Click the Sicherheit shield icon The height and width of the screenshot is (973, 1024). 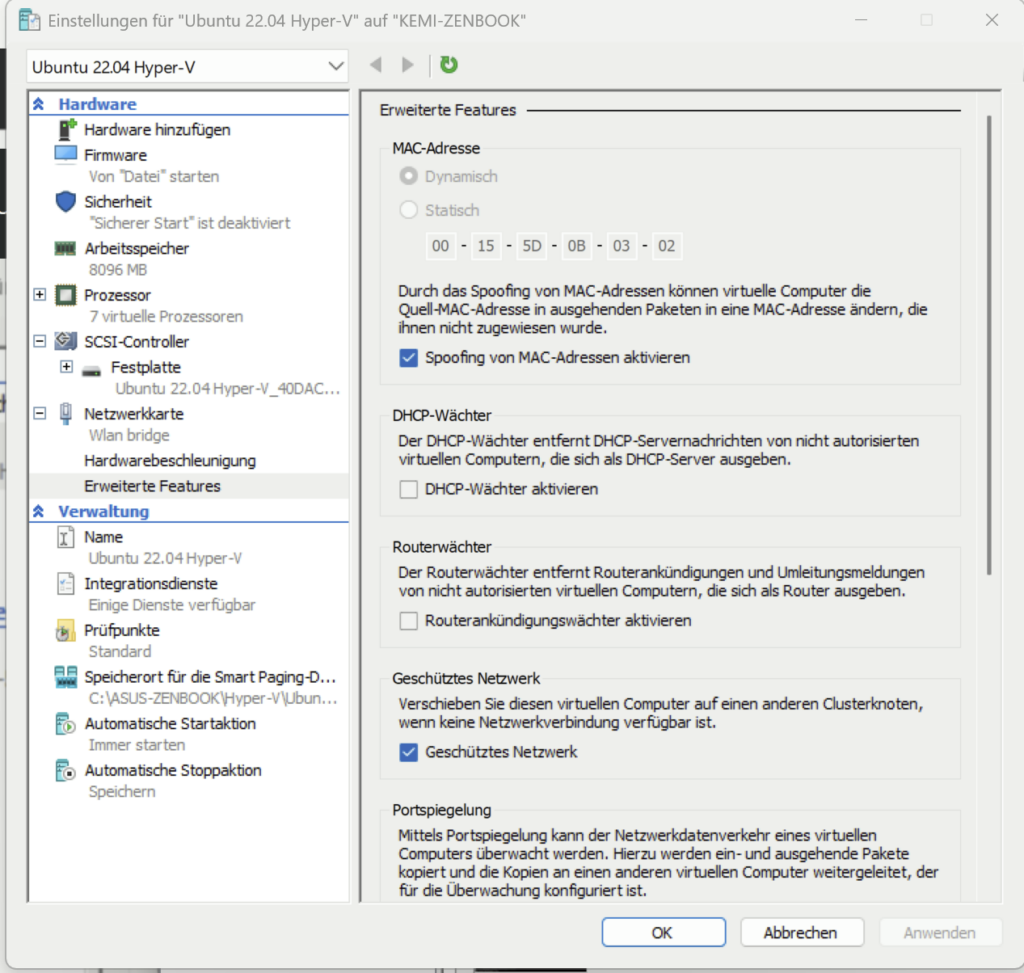[x=66, y=202]
